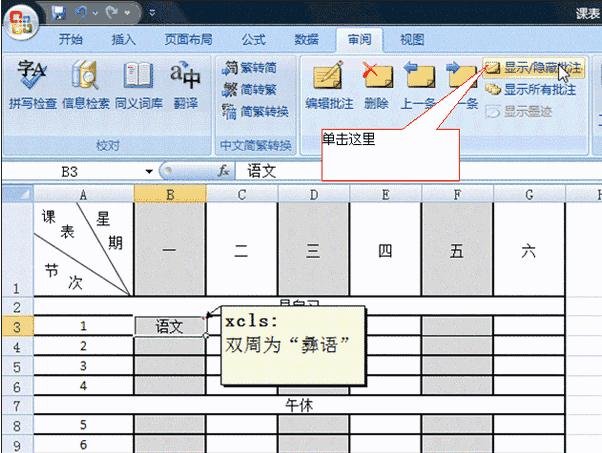Click cell A4 containing 2
The height and width of the screenshot is (453, 602).
[x=83, y=346]
